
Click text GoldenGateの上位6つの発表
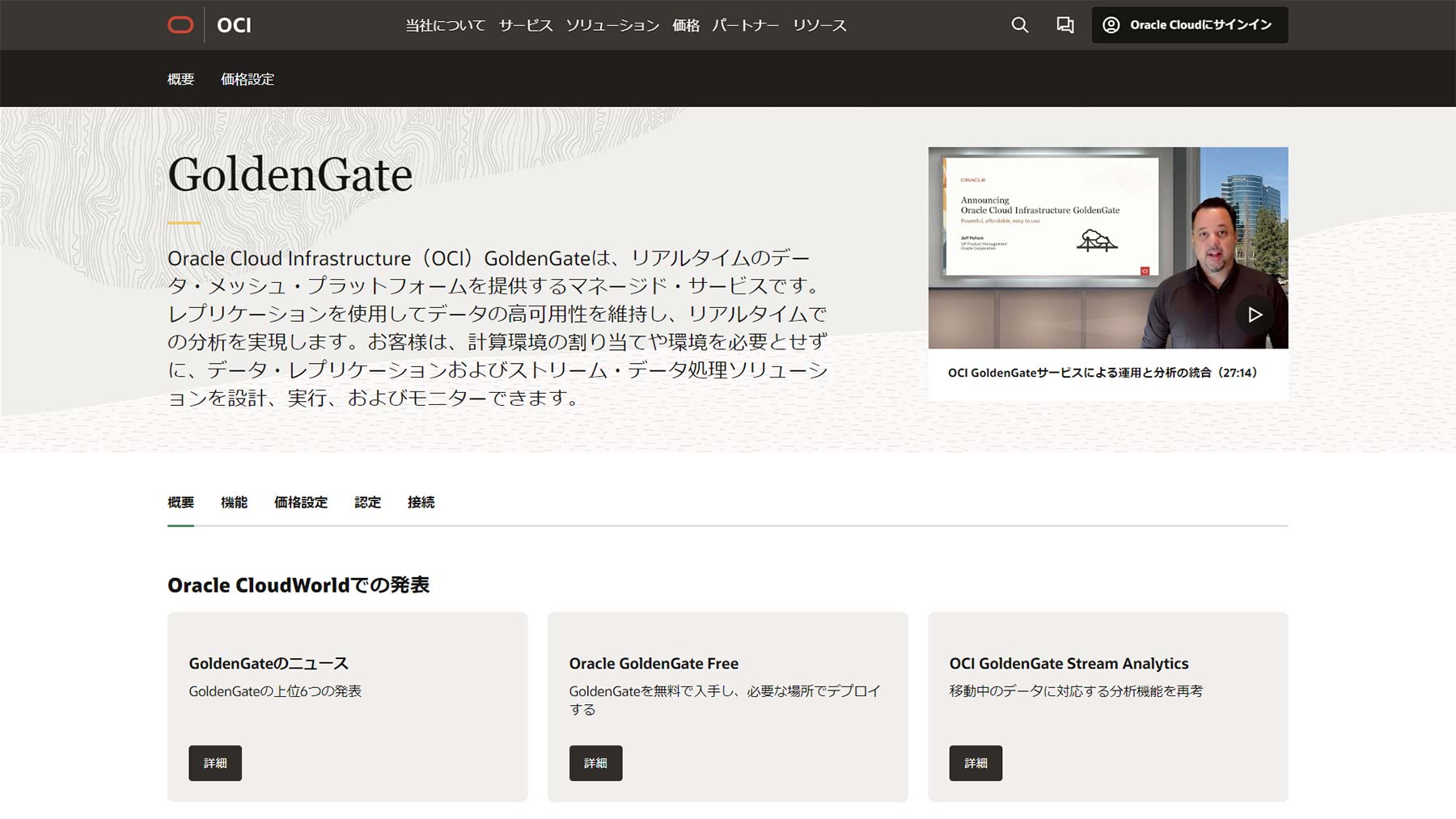click(x=275, y=691)
